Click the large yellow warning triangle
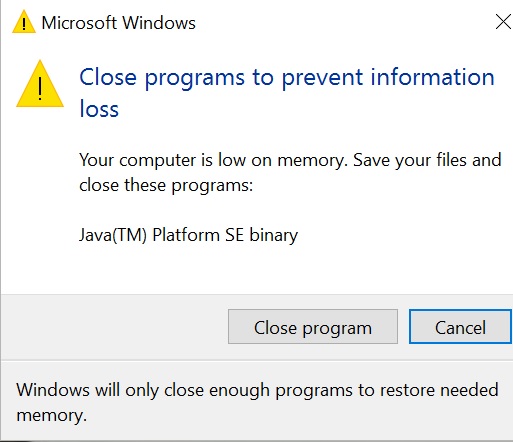513x442 pixels. pyautogui.click(x=40, y=84)
